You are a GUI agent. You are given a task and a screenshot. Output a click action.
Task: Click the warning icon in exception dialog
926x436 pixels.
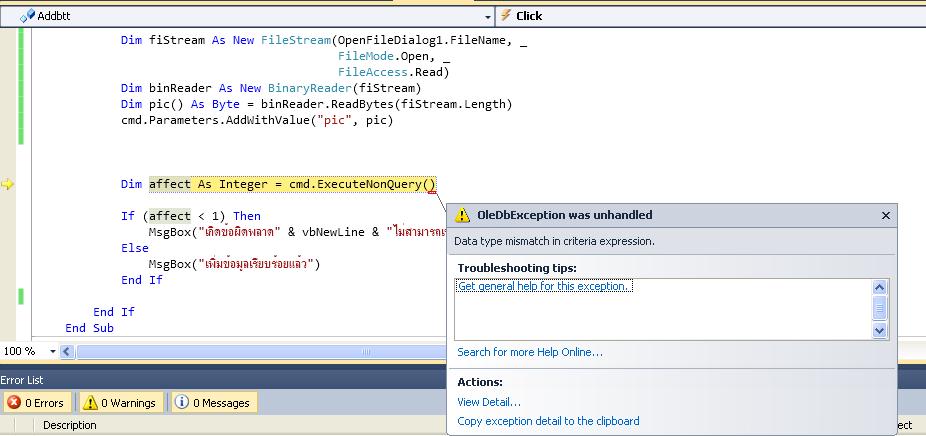[462, 215]
